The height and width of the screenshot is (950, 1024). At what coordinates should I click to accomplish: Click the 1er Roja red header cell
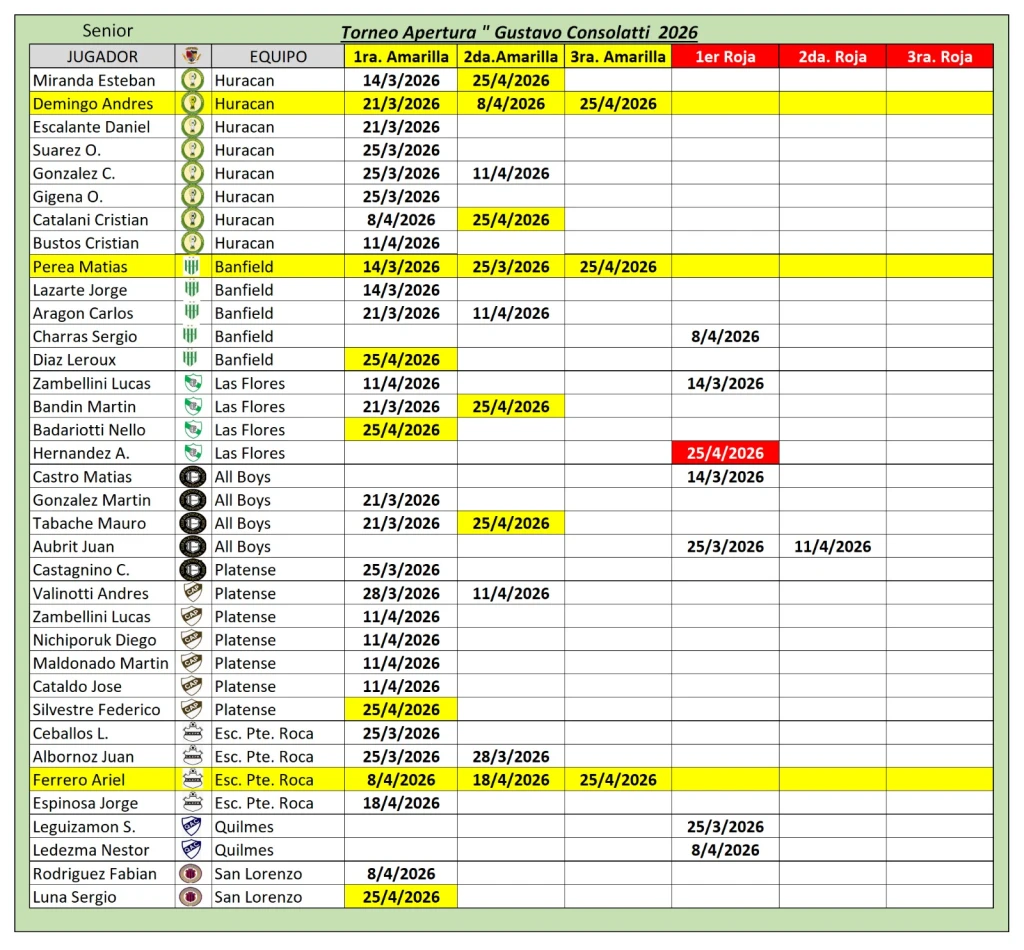pos(725,56)
